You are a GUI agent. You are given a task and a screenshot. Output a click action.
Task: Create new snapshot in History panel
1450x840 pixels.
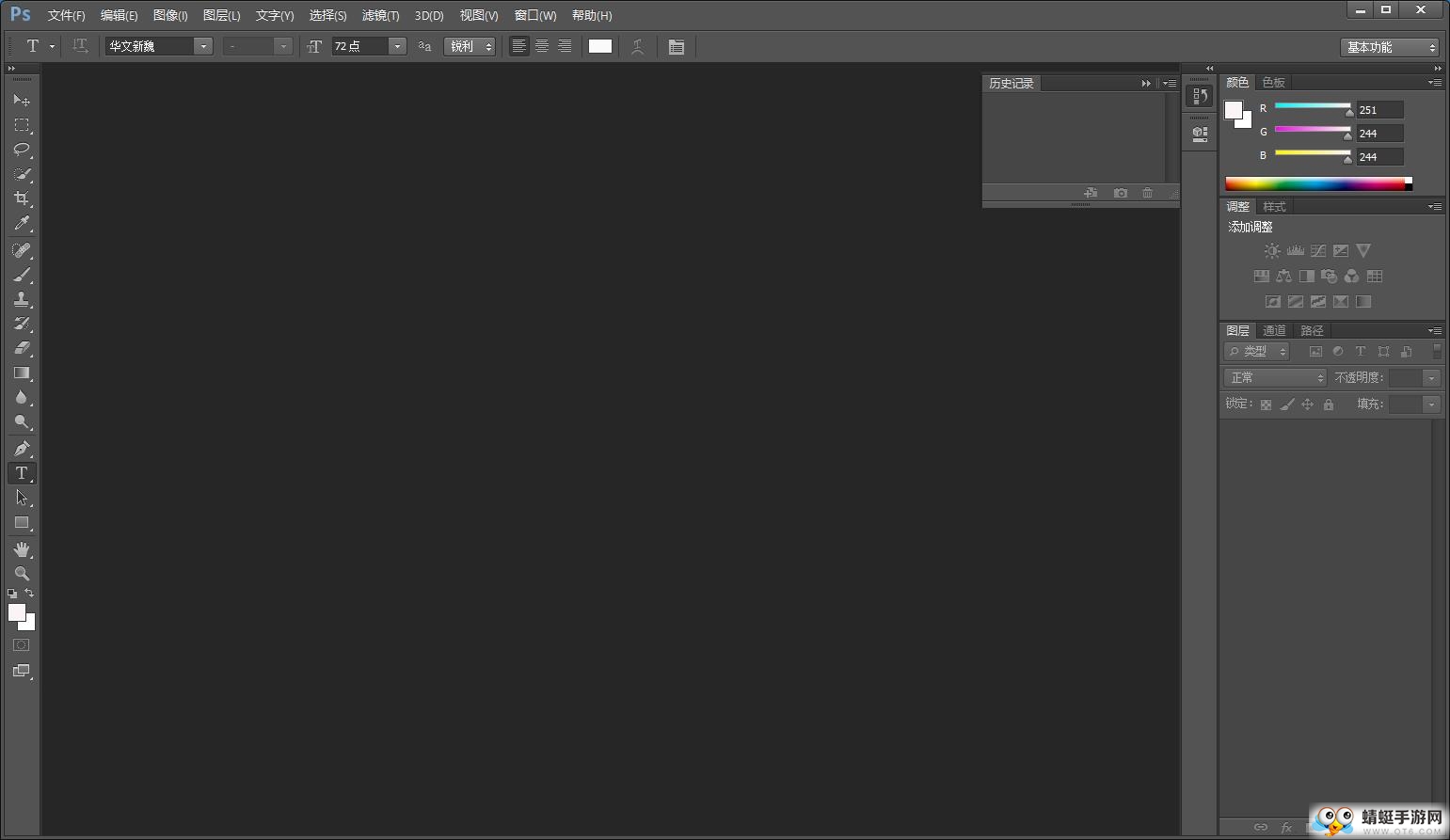(1121, 193)
